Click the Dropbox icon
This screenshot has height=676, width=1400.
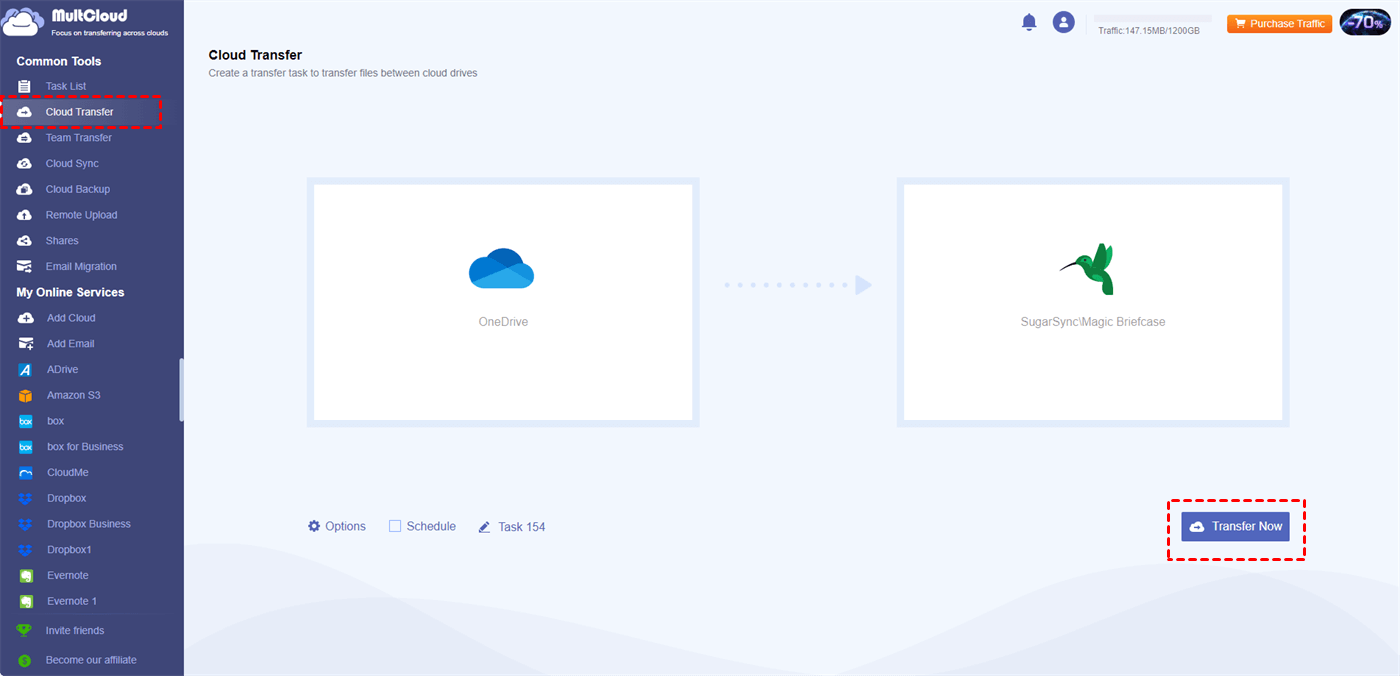[x=26, y=499]
